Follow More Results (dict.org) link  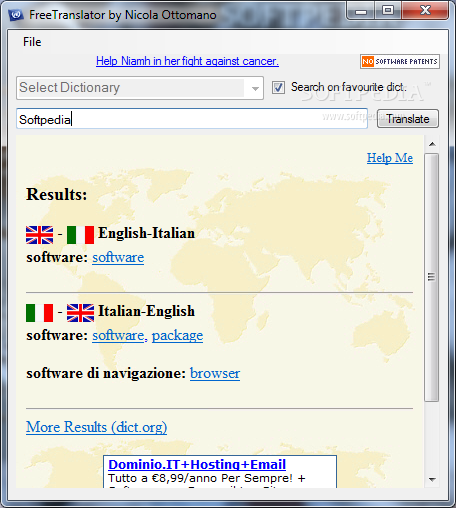click(97, 427)
